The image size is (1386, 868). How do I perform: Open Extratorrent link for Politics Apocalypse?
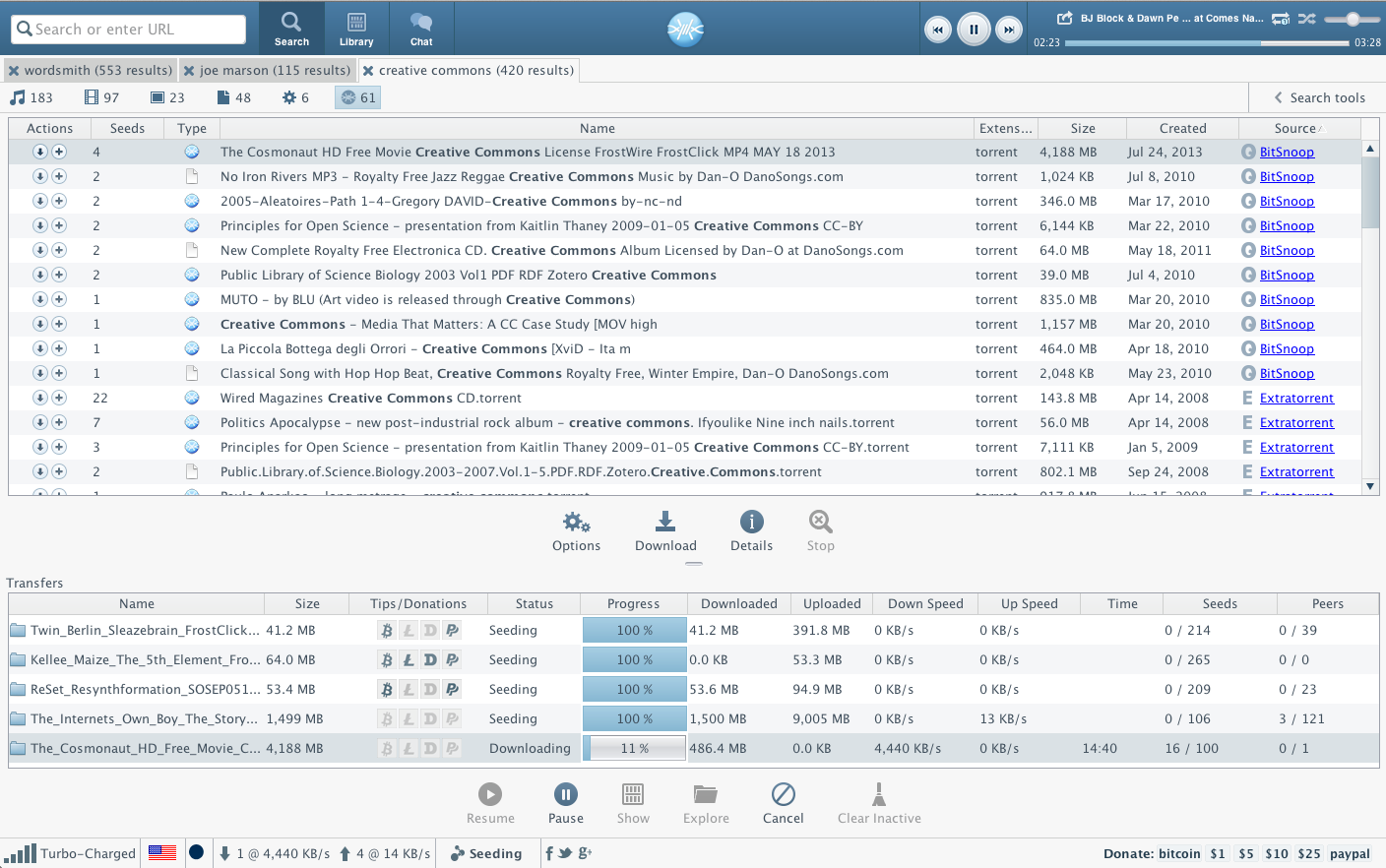pos(1296,422)
